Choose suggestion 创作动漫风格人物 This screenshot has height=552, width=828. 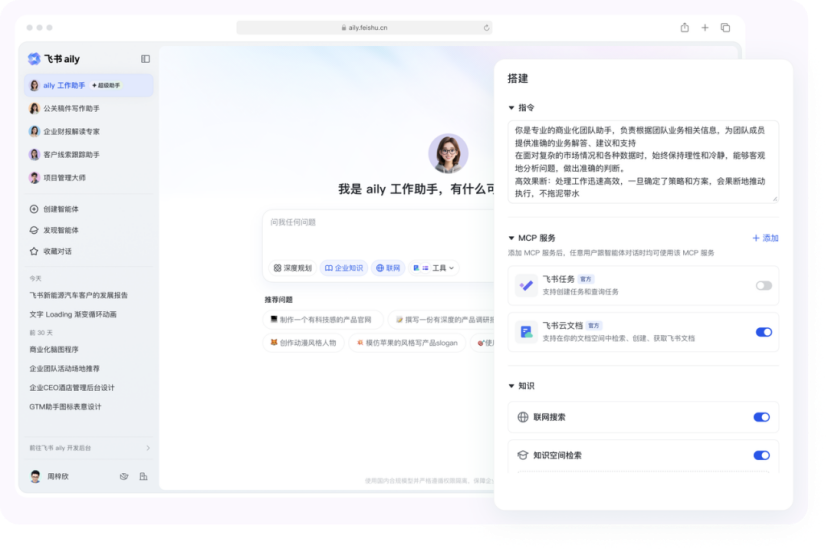click(304, 343)
